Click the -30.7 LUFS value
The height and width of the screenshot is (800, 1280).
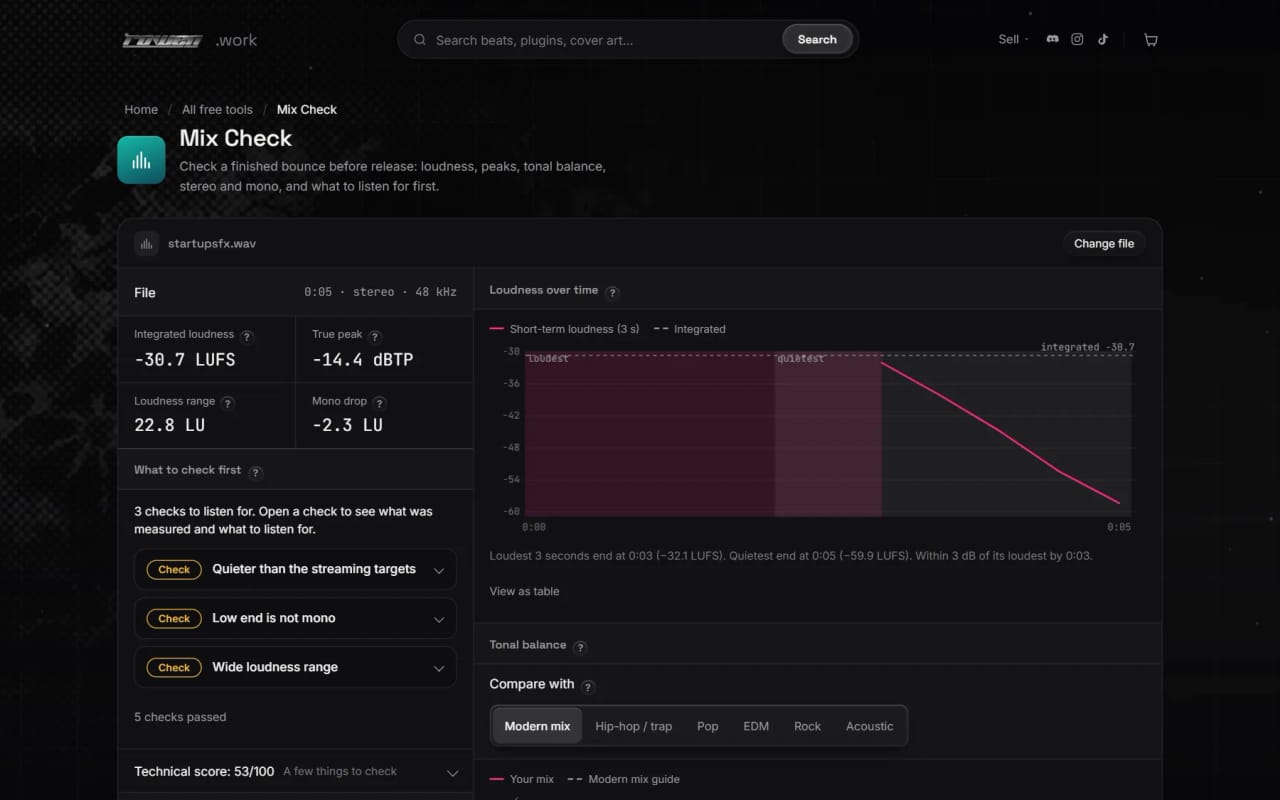[x=185, y=360]
